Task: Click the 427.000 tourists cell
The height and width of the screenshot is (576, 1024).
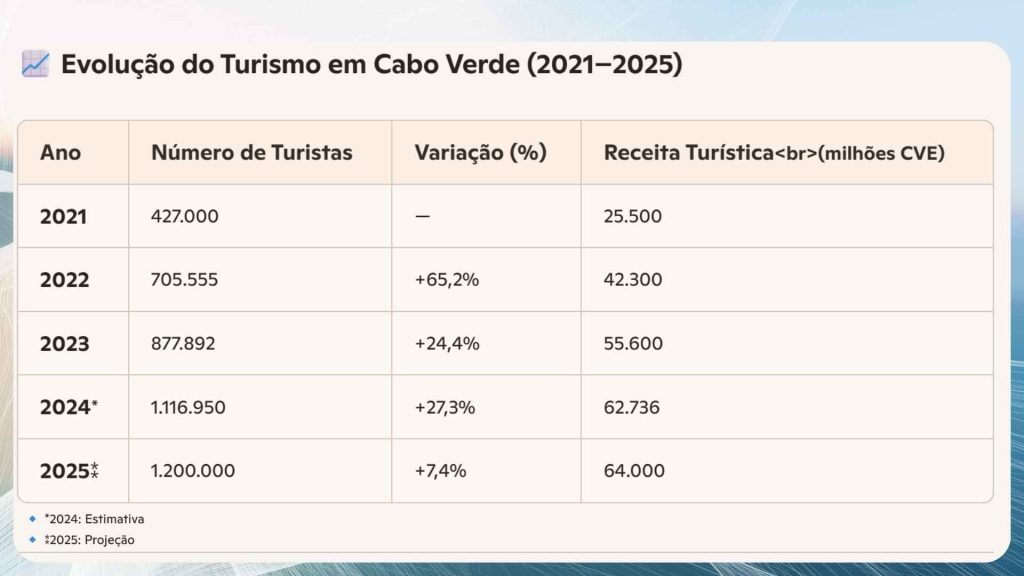Action: coord(184,216)
